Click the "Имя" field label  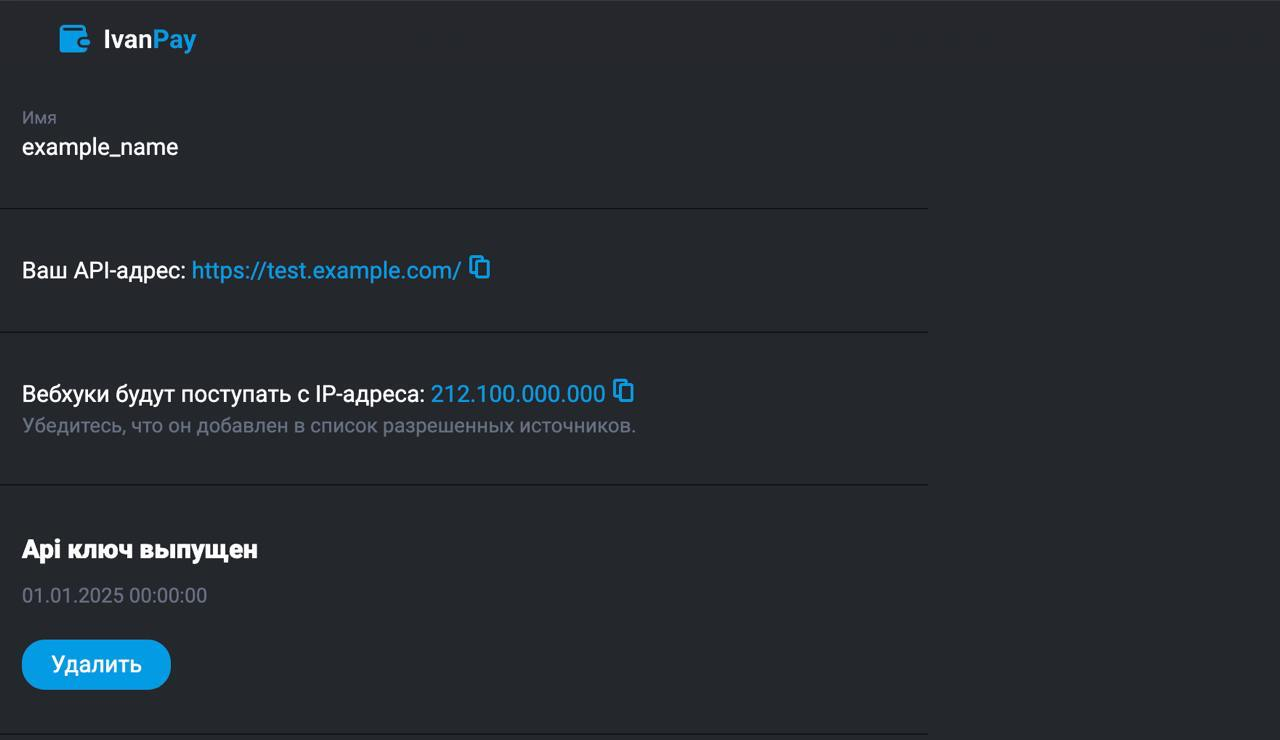[39, 118]
